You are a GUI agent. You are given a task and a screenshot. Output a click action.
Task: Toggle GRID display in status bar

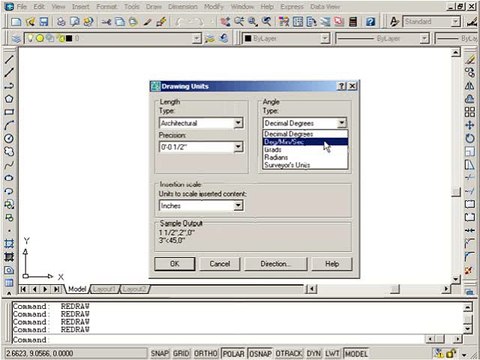point(181,353)
